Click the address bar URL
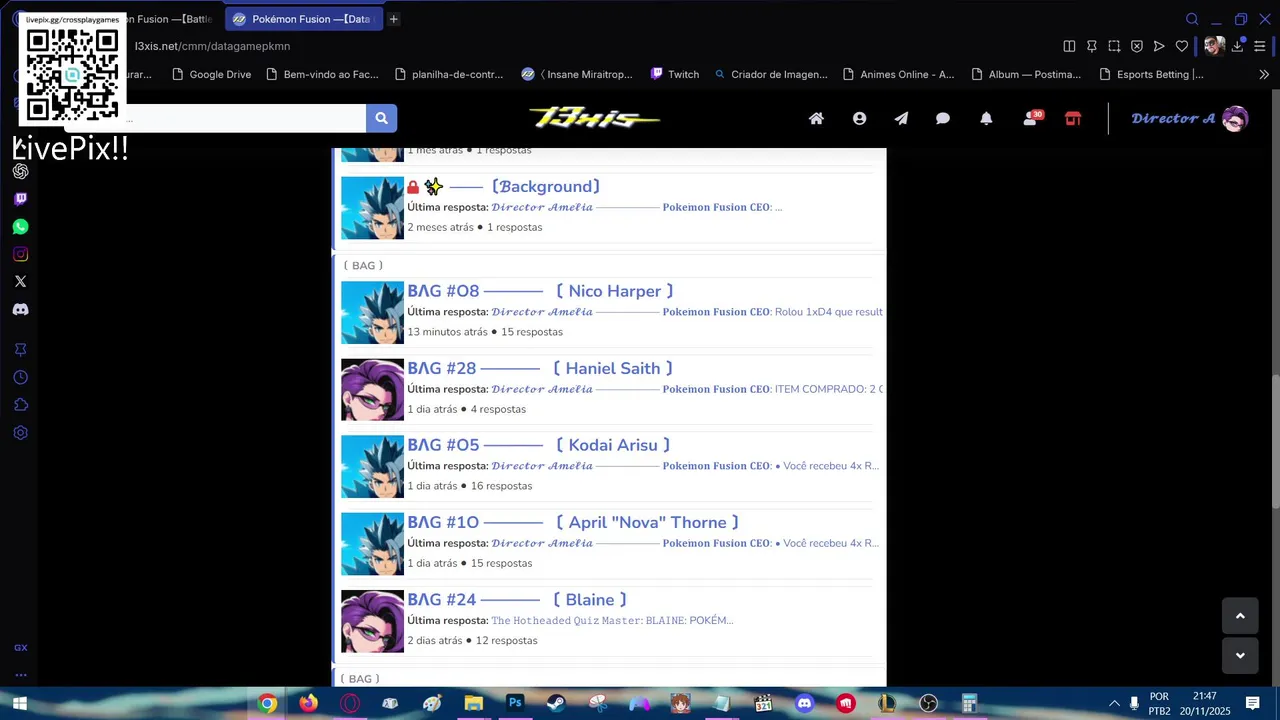Image resolution: width=1280 pixels, height=720 pixels. point(212,46)
